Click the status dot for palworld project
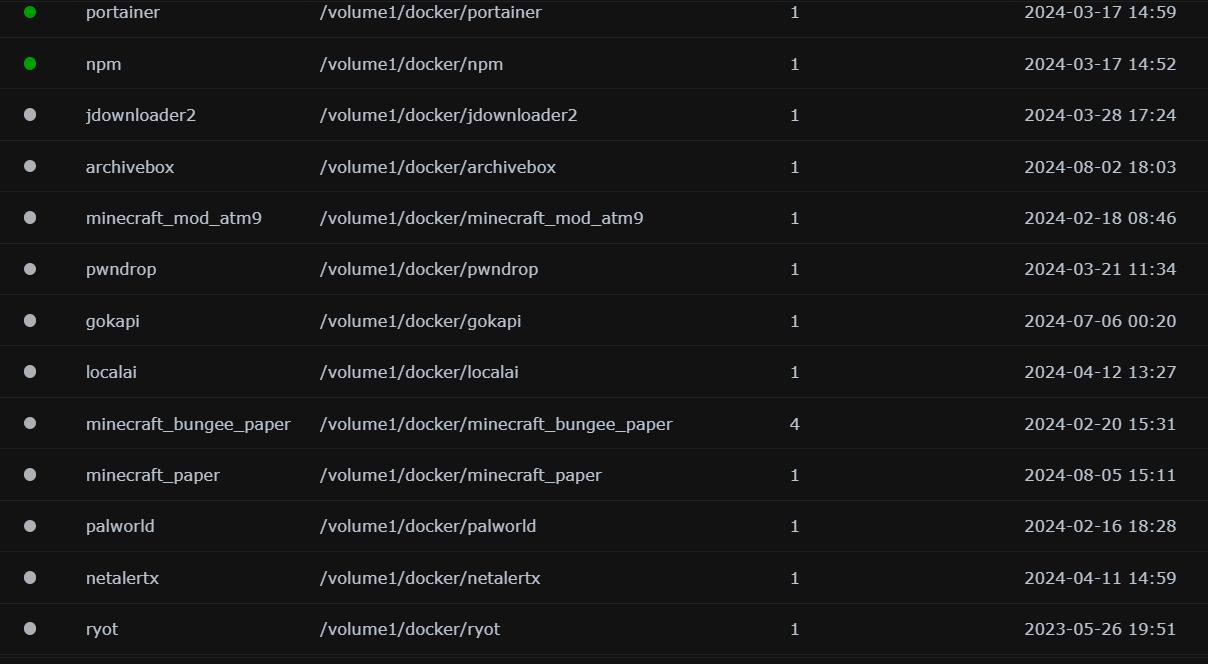The height and width of the screenshot is (664, 1208). click(30, 526)
